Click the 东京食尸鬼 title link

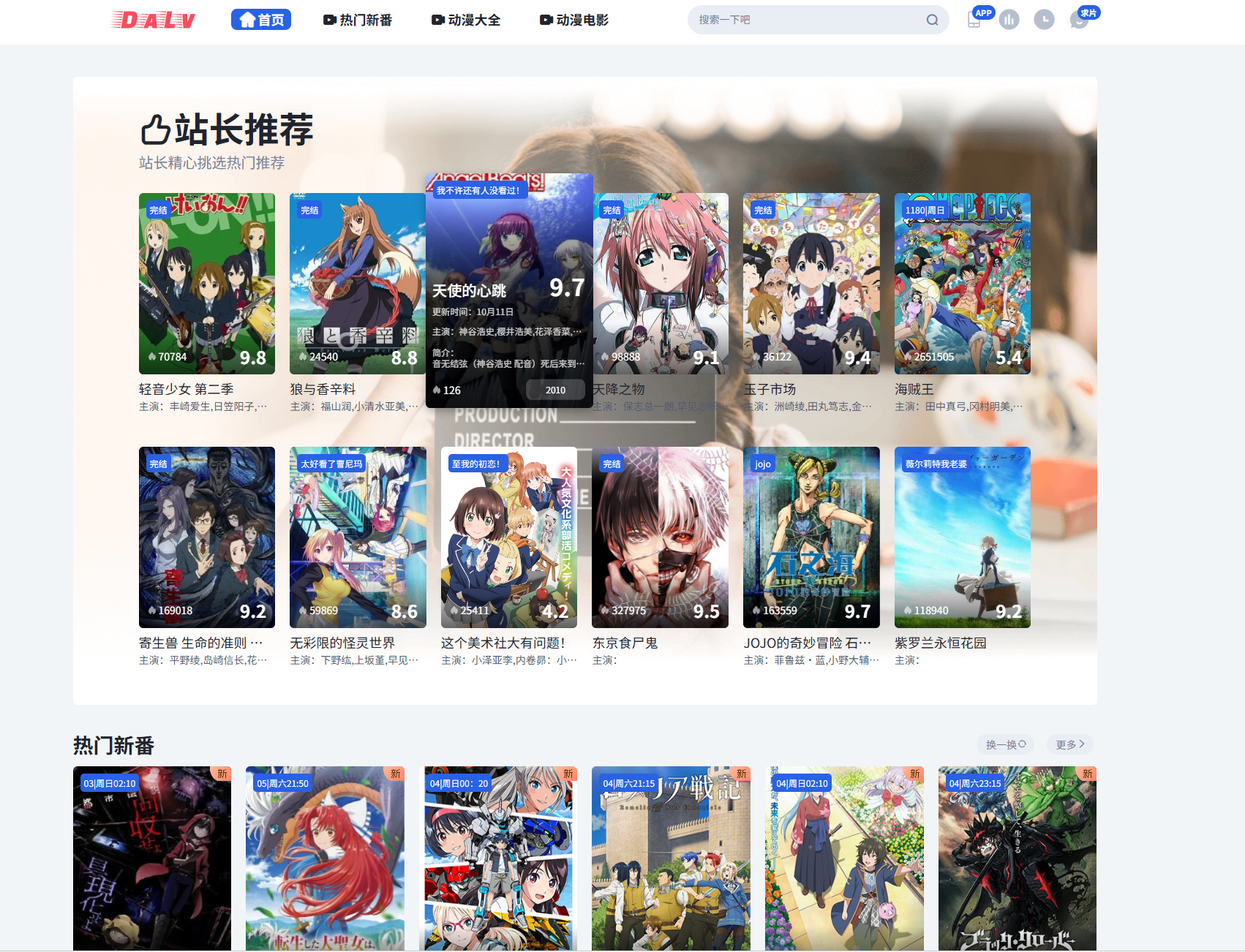[x=625, y=643]
